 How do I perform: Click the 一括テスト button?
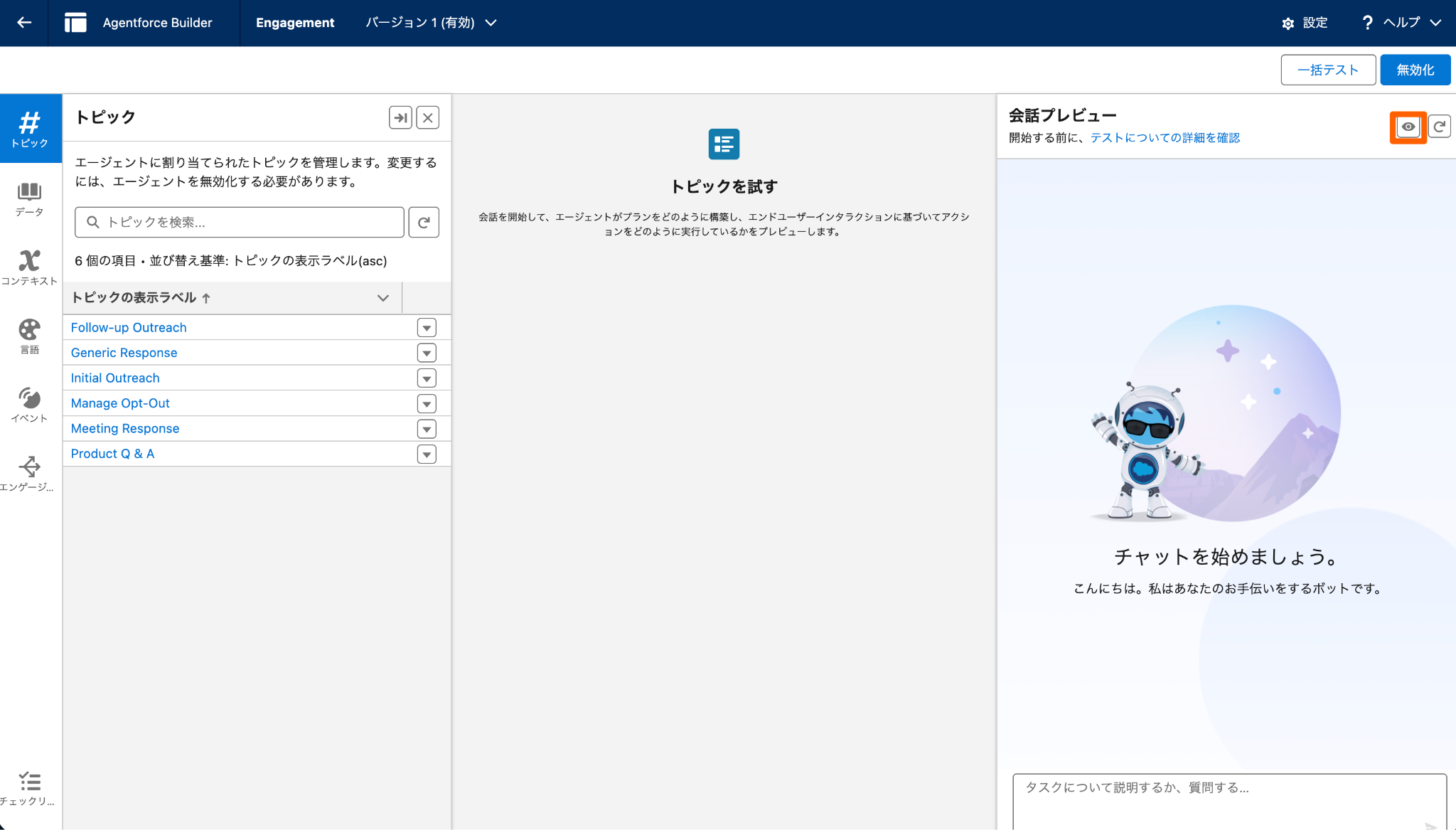[1327, 70]
